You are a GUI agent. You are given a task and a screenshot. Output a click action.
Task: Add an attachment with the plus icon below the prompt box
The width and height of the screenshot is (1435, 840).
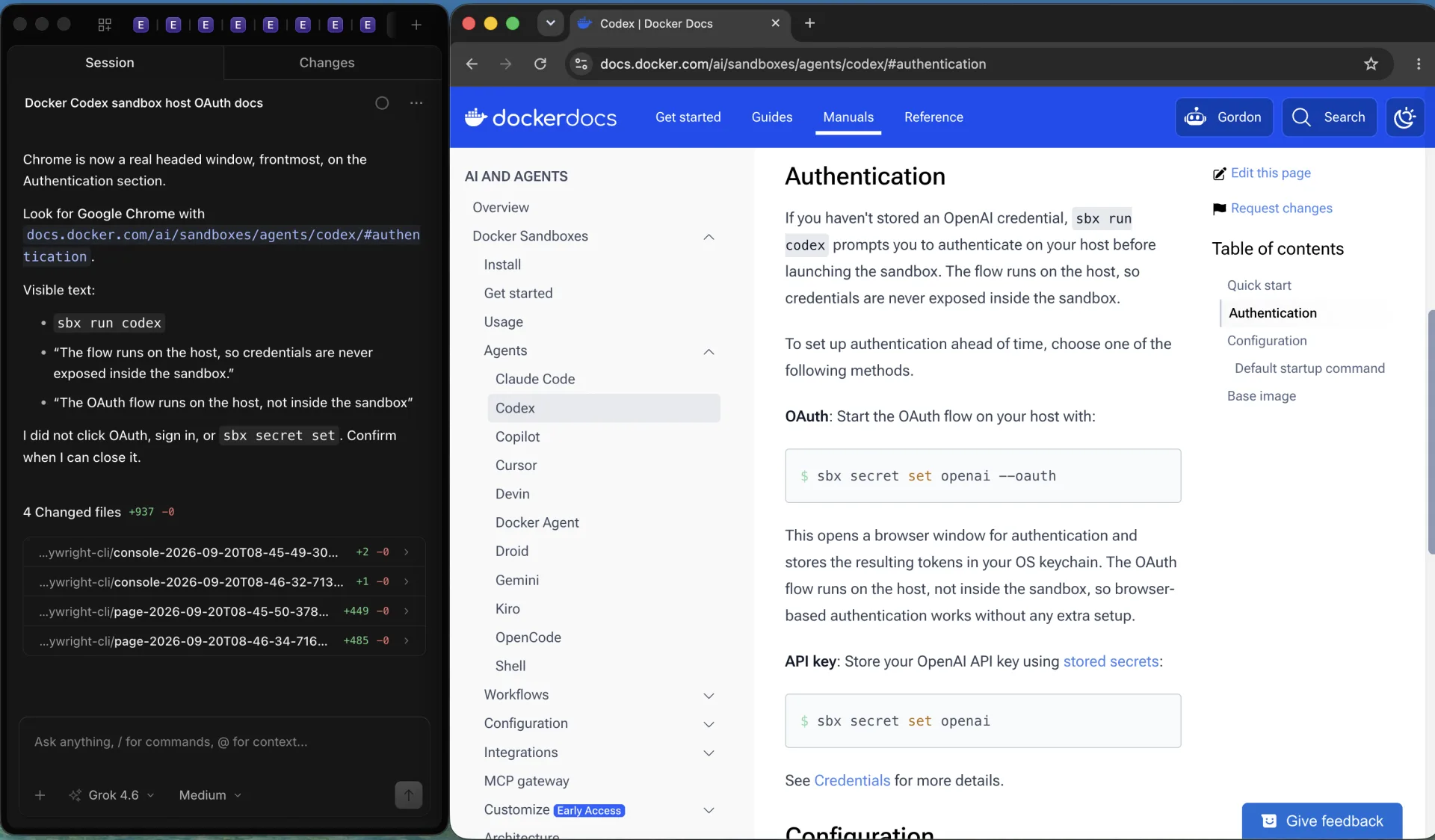(40, 795)
